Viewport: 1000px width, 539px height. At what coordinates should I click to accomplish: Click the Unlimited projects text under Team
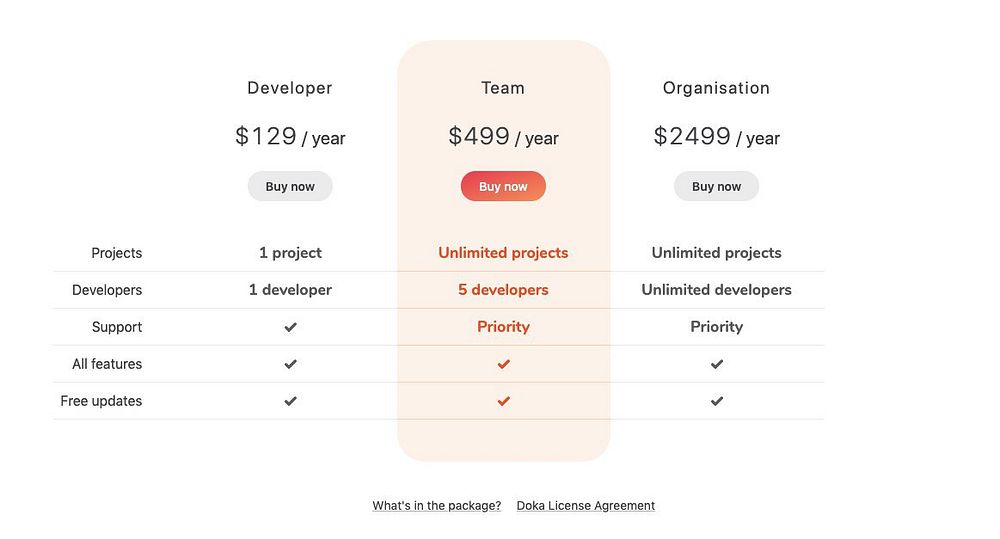pyautogui.click(x=503, y=253)
